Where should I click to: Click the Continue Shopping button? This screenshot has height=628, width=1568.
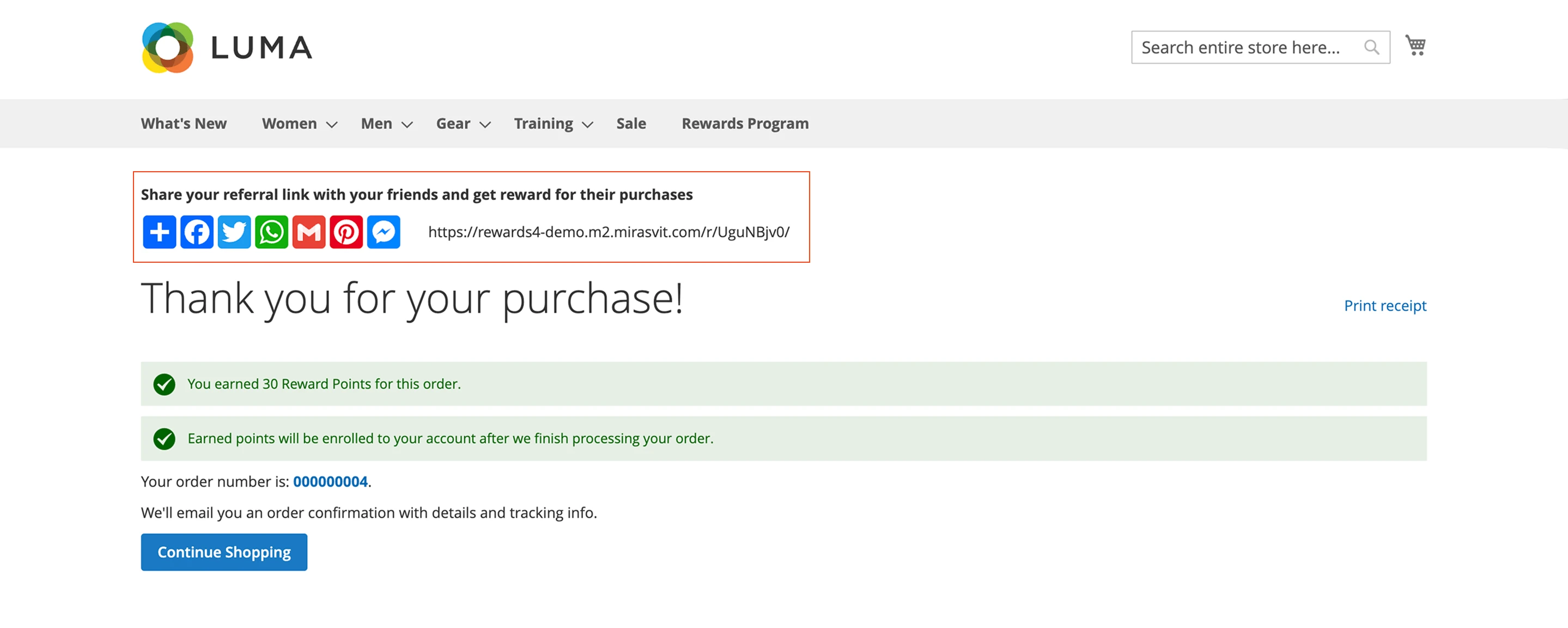224,552
